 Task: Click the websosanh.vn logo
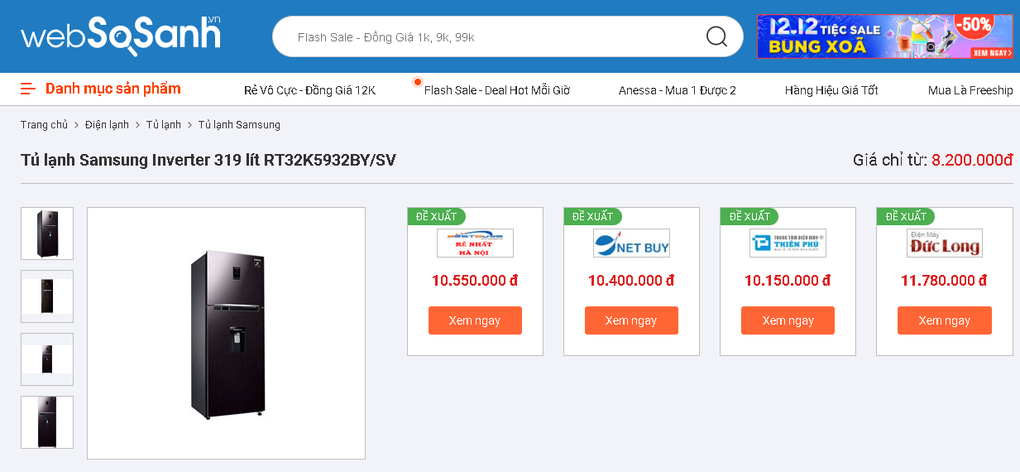(x=121, y=35)
